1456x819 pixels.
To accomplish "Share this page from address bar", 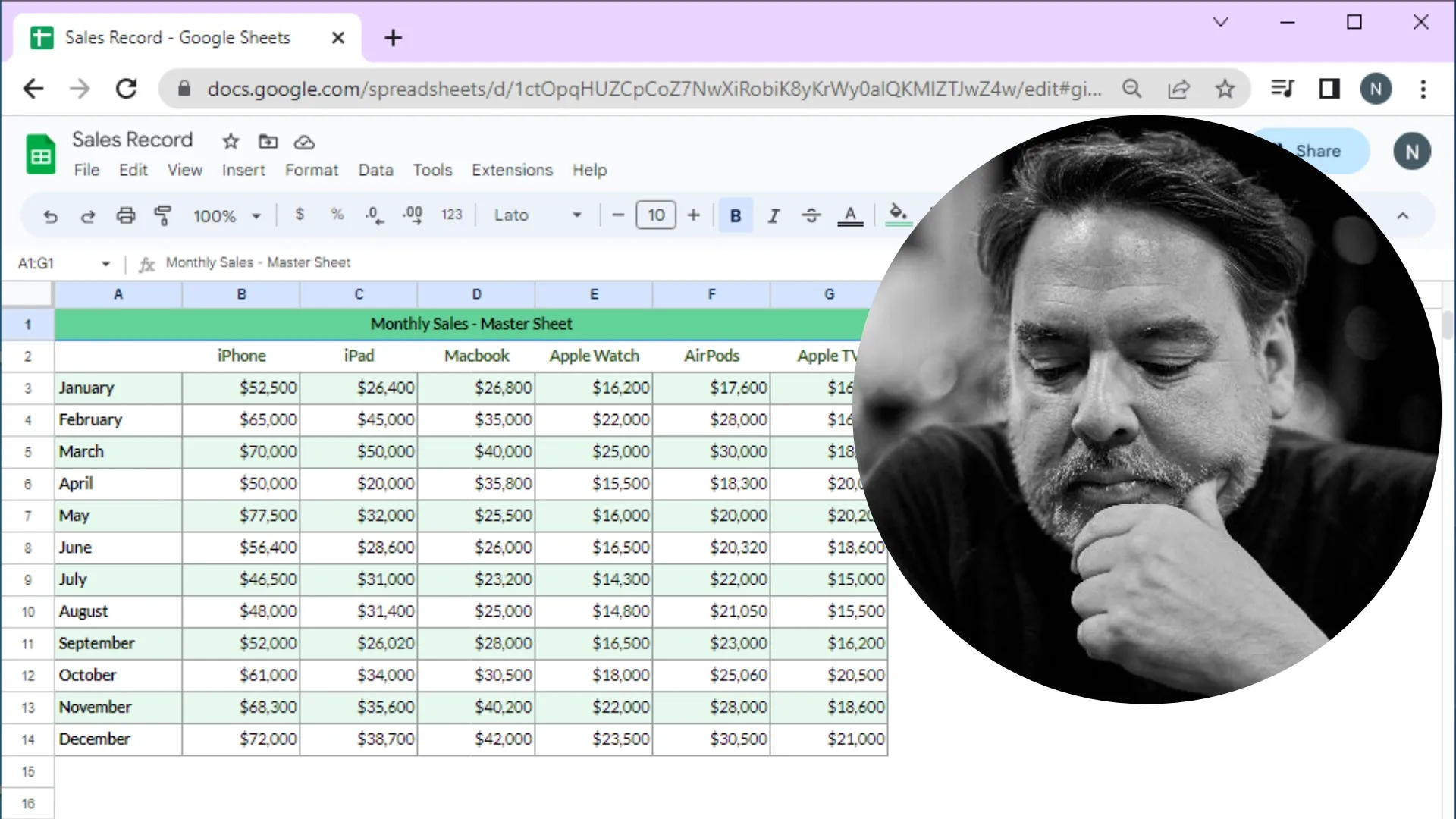I will tap(1178, 89).
